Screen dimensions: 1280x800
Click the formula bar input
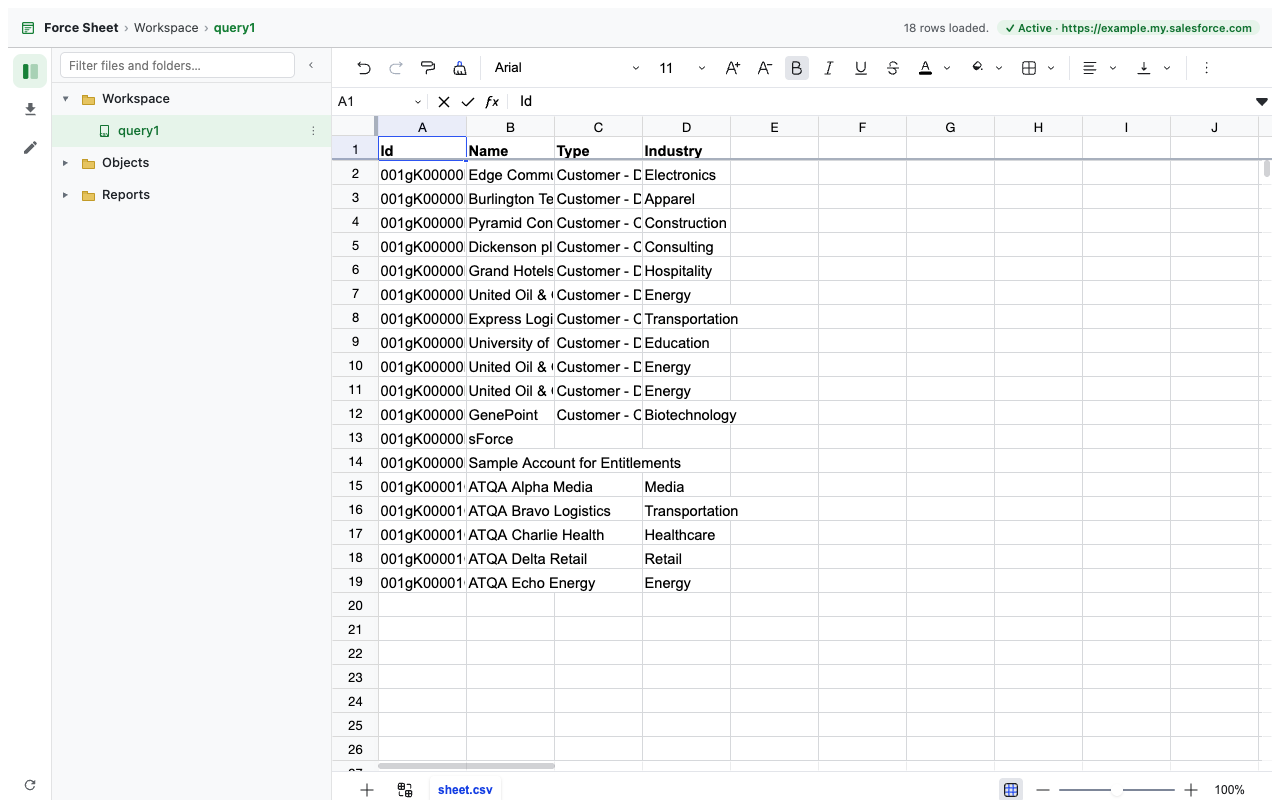pyautogui.click(x=880, y=102)
